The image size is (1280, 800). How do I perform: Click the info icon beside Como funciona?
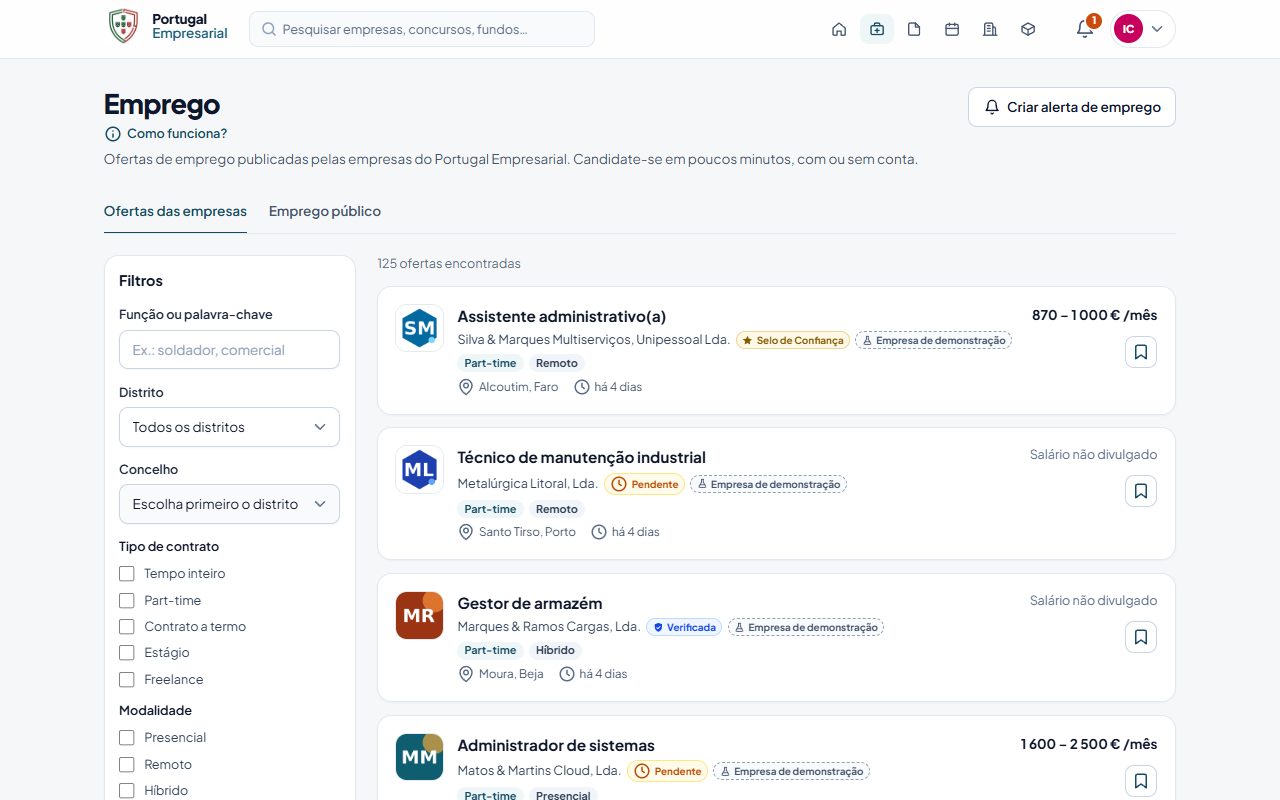pos(112,134)
